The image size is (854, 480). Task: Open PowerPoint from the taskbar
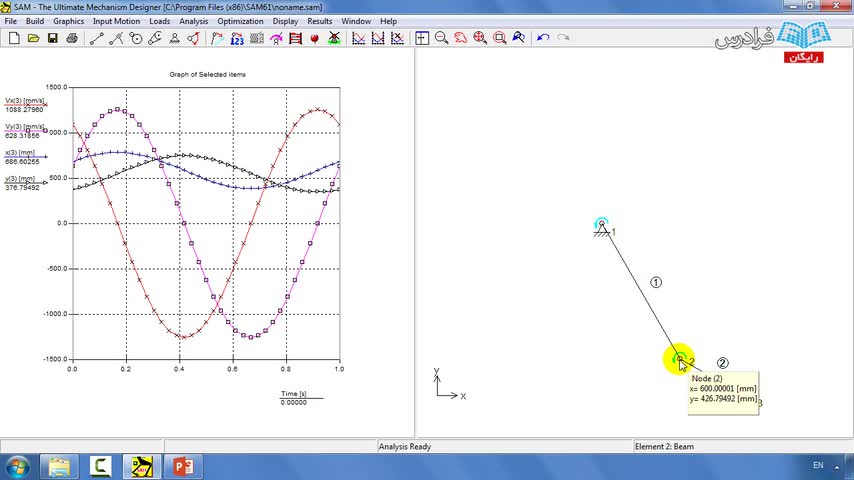click(183, 467)
